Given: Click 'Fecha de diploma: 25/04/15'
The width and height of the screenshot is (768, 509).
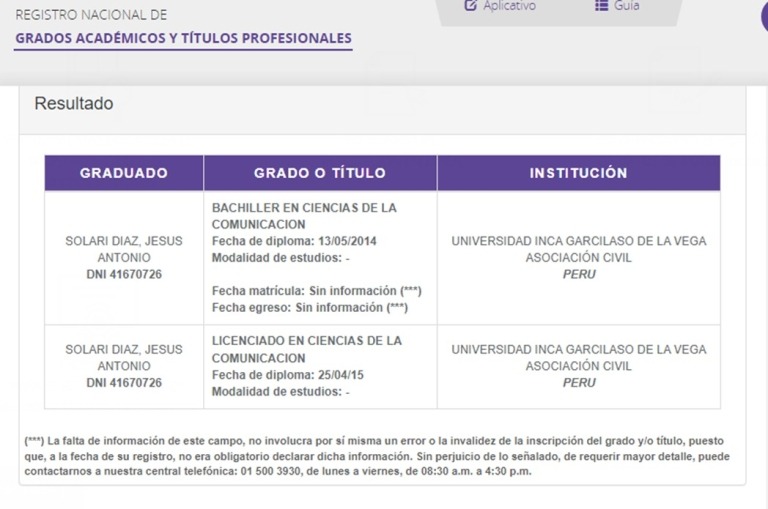Looking at the screenshot, I should (288, 375).
